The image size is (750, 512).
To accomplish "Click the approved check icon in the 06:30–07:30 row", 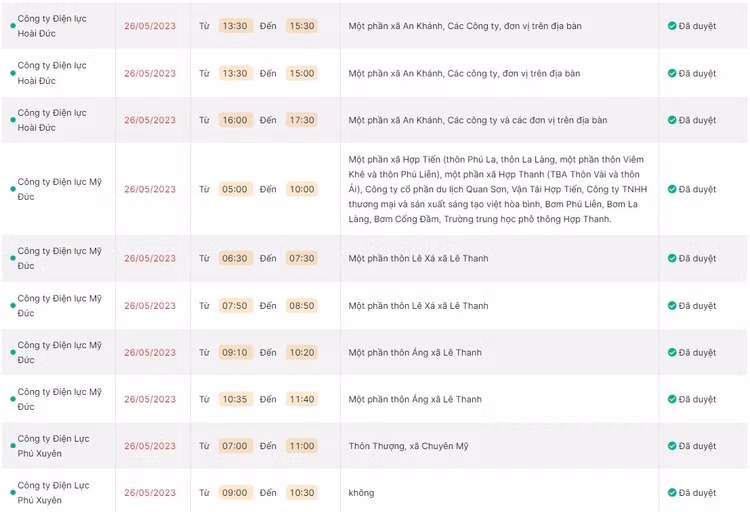I will (x=672, y=258).
